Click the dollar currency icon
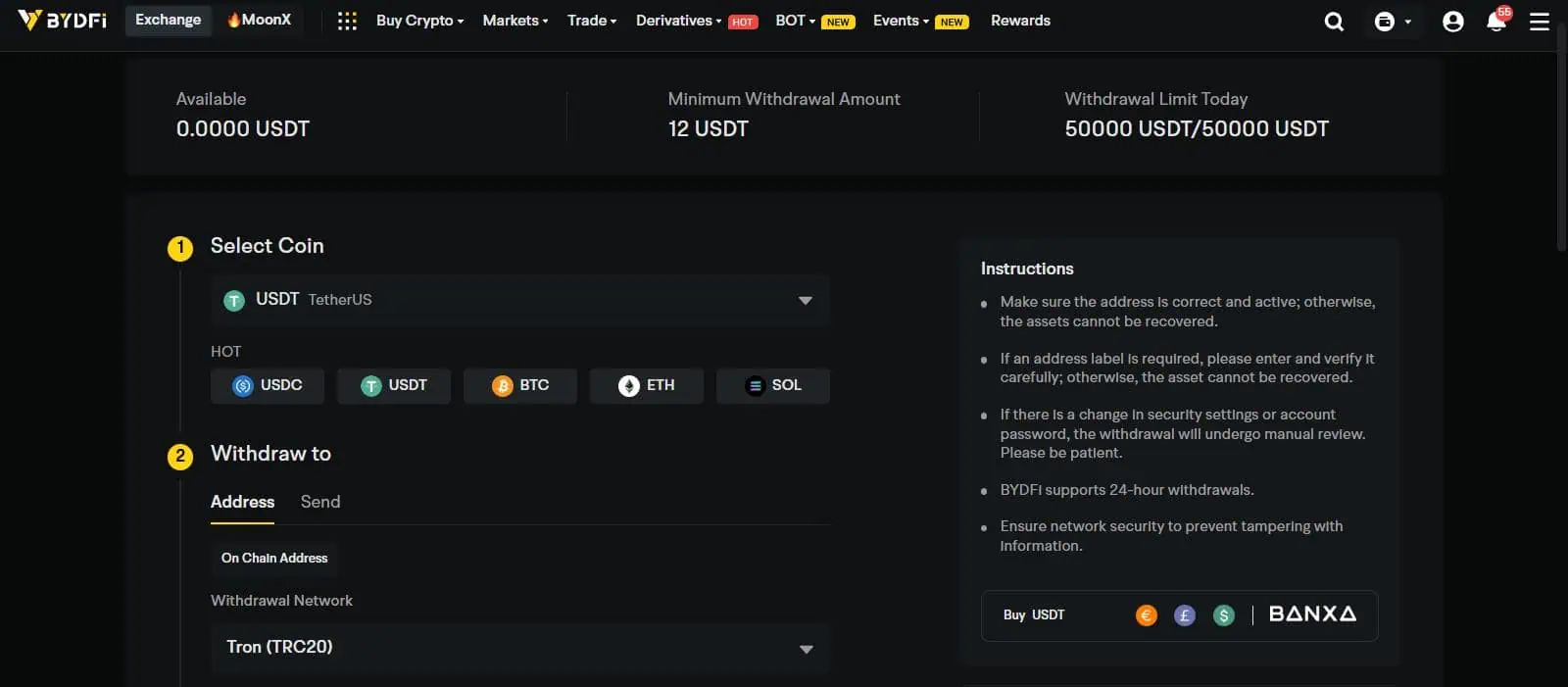This screenshot has height=687, width=1568. click(1223, 615)
